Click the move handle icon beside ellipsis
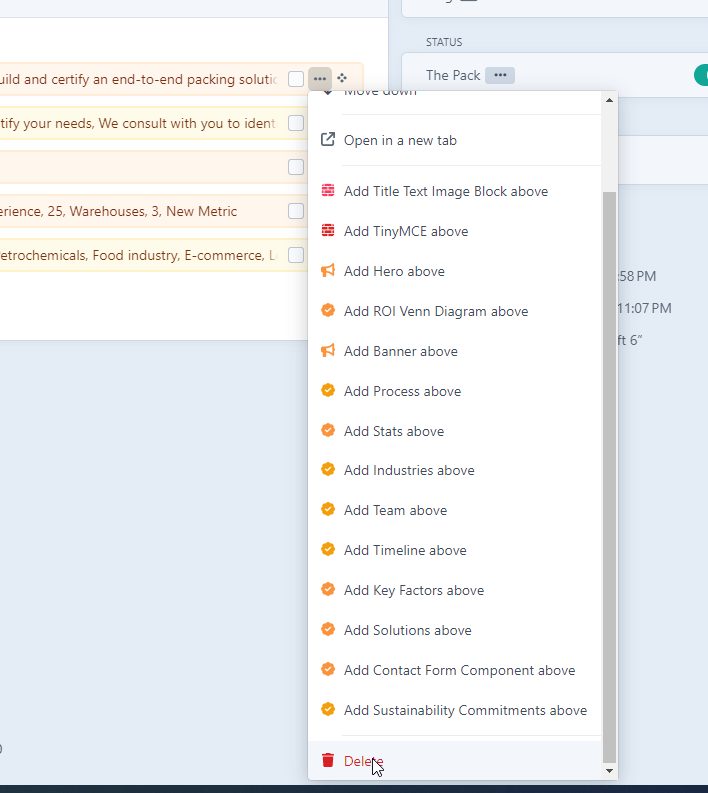This screenshot has height=793, width=708. click(342, 78)
